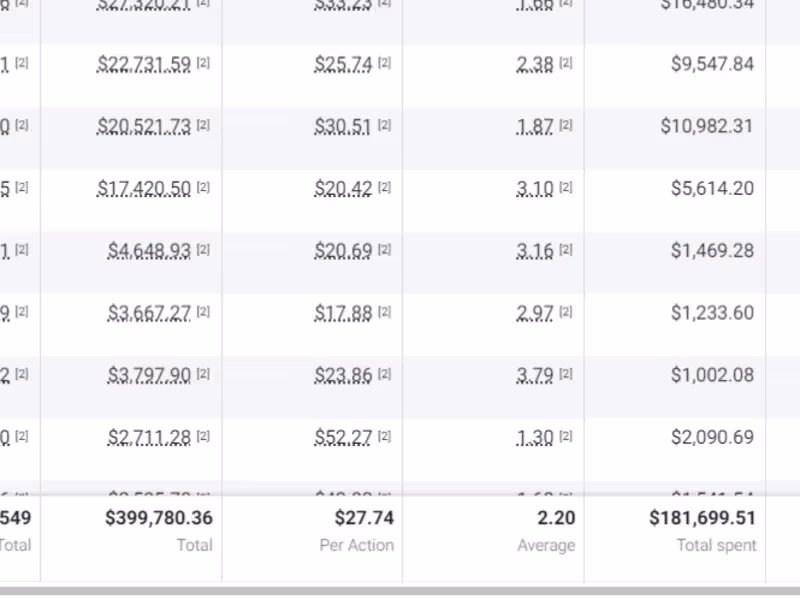
Task: Click the [2] marker beside 2.38
Action: tap(566, 63)
